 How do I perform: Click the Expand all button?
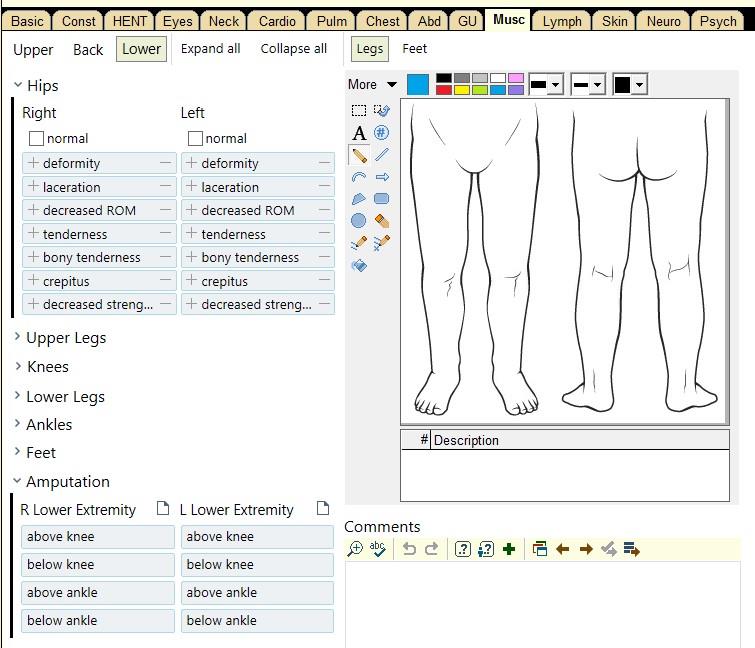point(210,49)
